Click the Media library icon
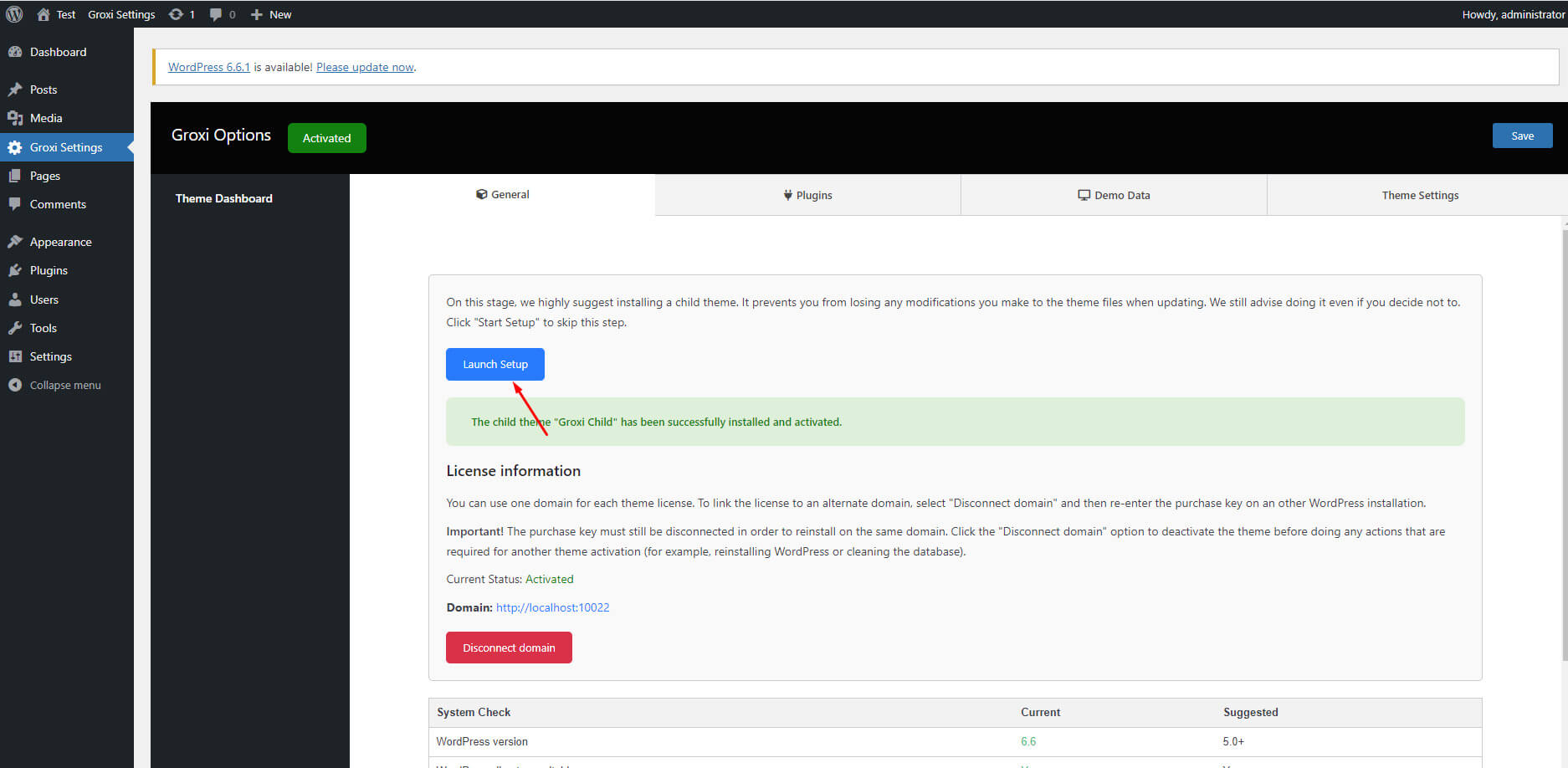The image size is (1568, 768). (x=15, y=118)
